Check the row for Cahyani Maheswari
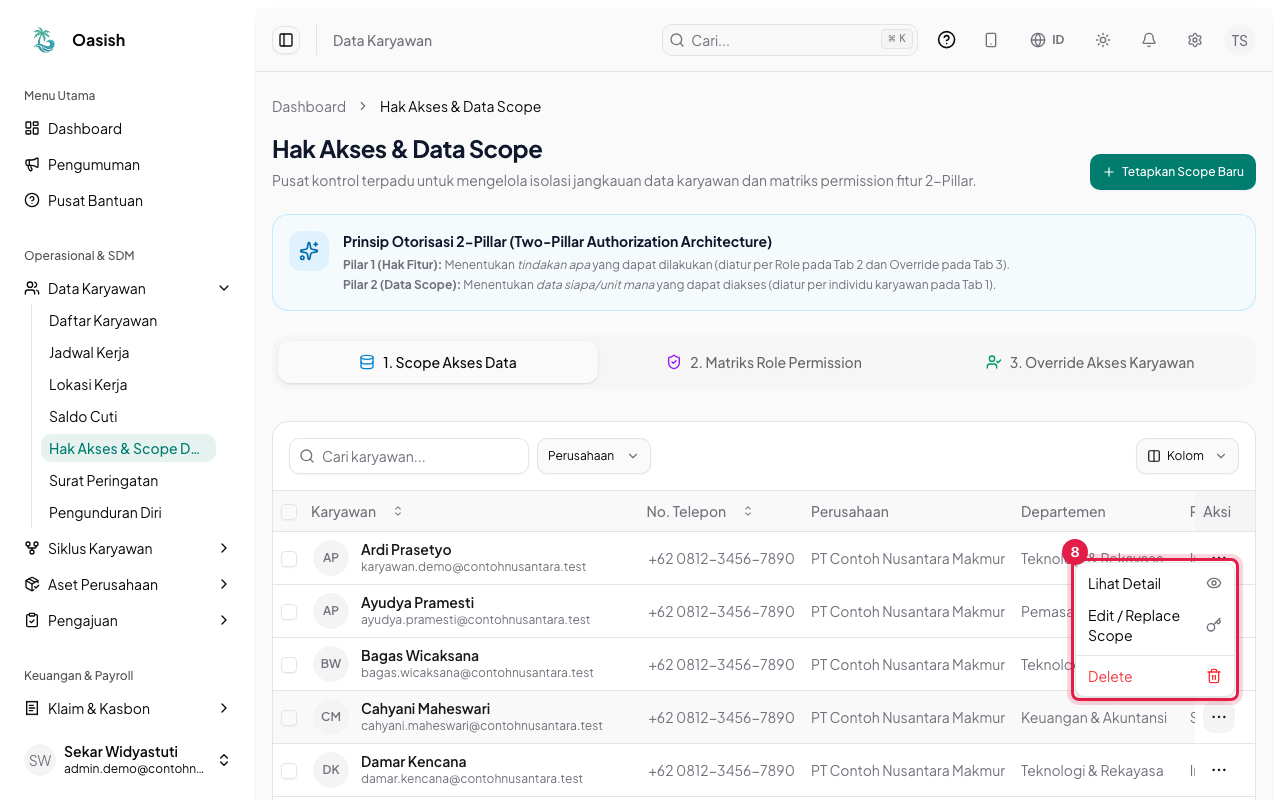The width and height of the screenshot is (1280, 800). tap(289, 717)
